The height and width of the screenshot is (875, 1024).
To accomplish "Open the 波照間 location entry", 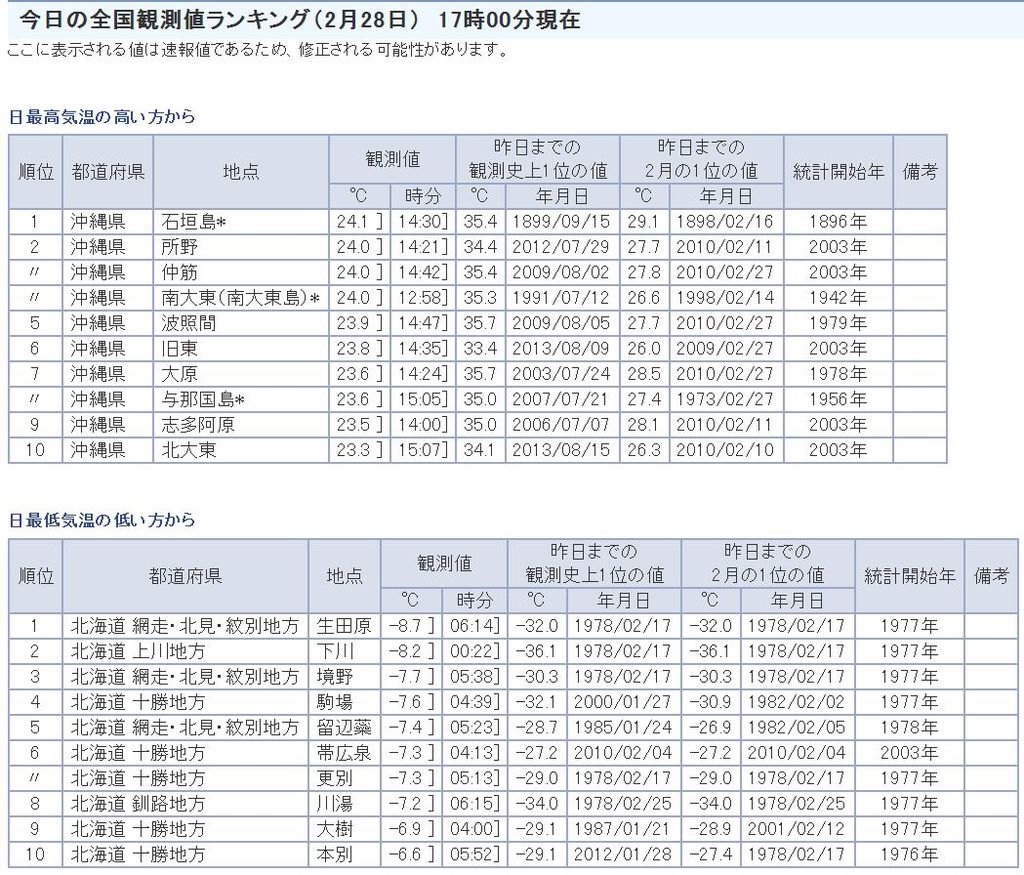I will (188, 323).
